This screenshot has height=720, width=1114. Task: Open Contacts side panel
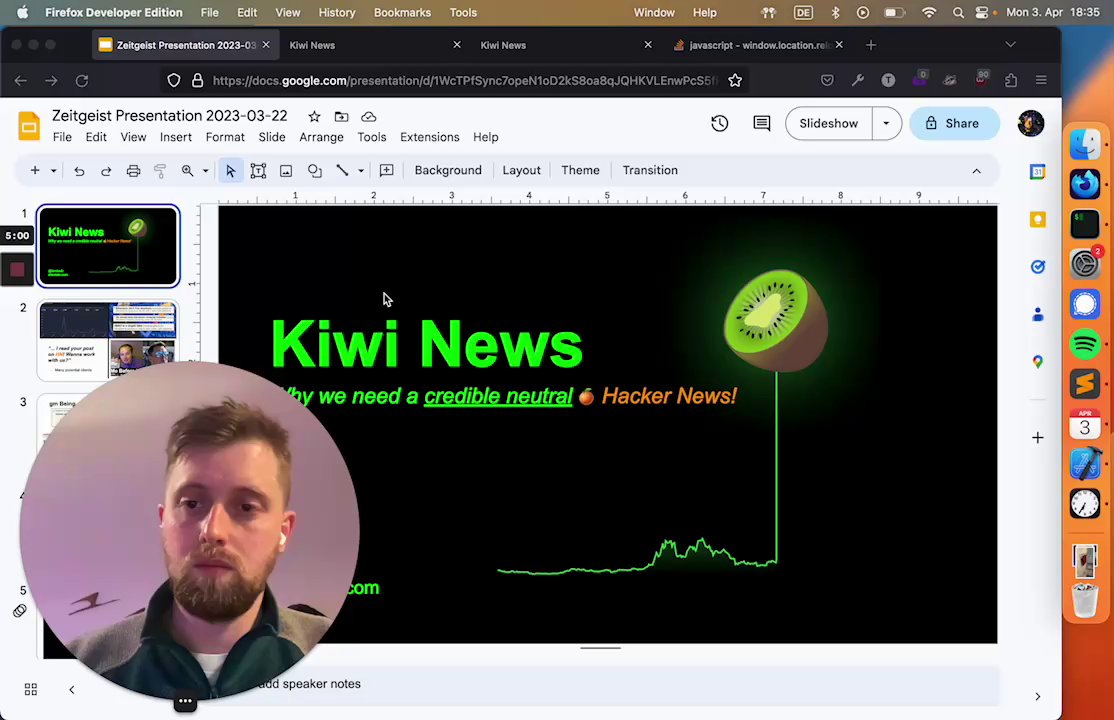click(1037, 314)
